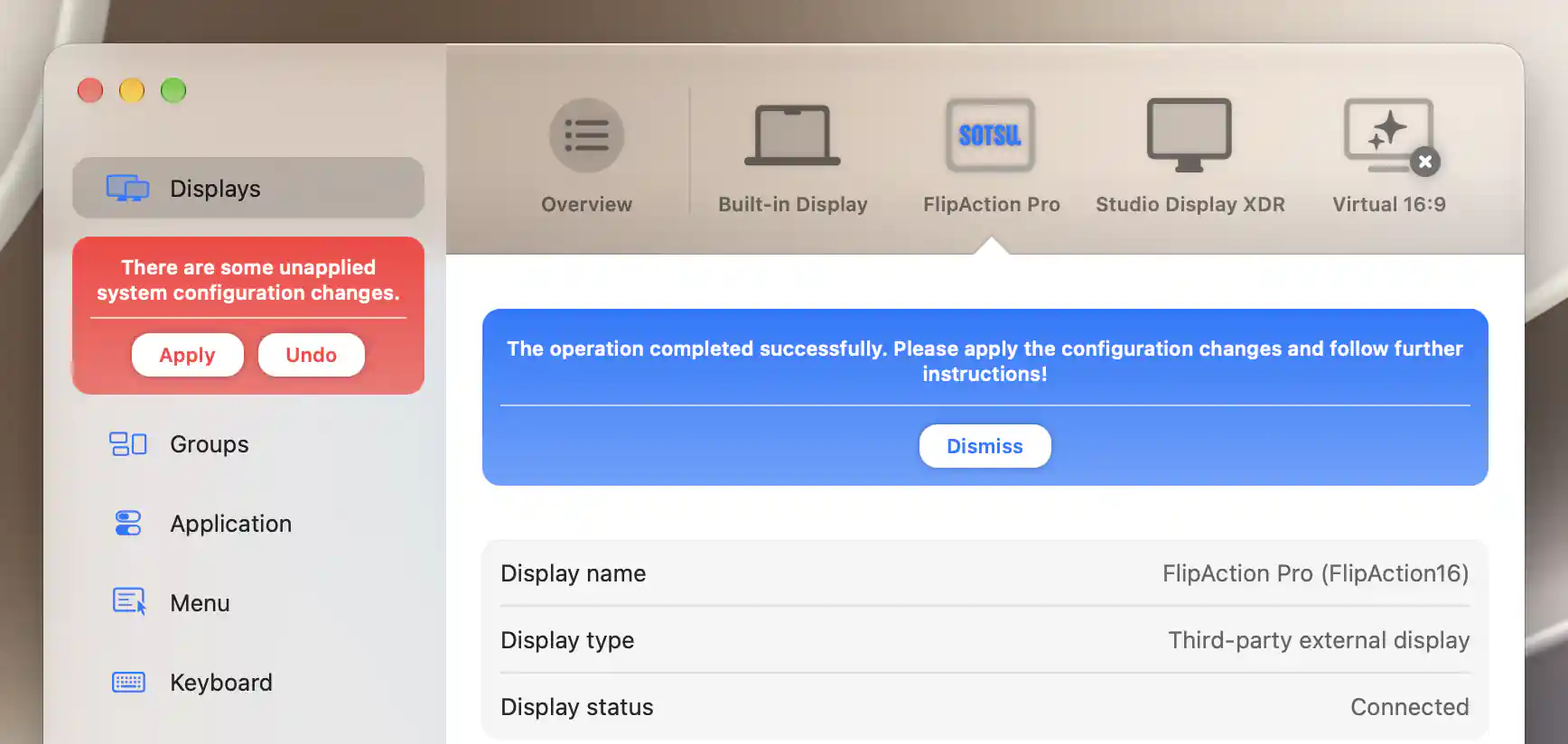Select the FlipAction Pro (FlipAction16) value
The width and height of the screenshot is (1568, 744).
coord(1315,573)
